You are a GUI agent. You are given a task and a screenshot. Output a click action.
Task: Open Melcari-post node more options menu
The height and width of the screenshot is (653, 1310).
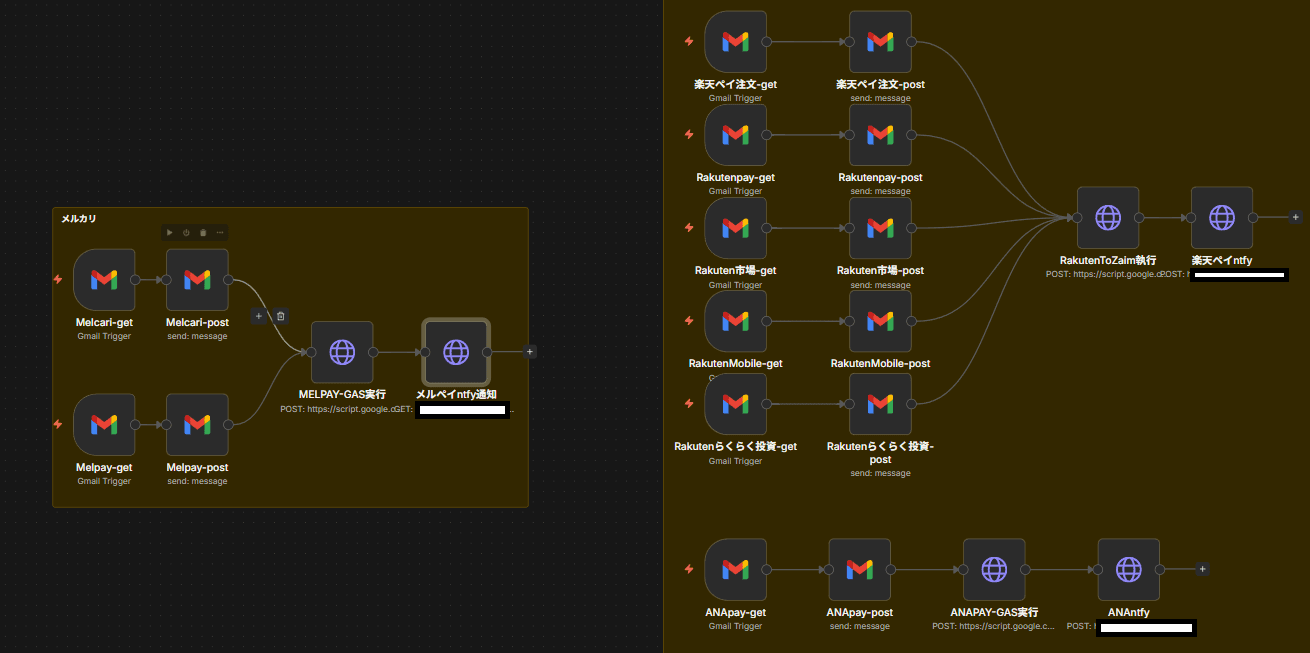click(x=220, y=232)
